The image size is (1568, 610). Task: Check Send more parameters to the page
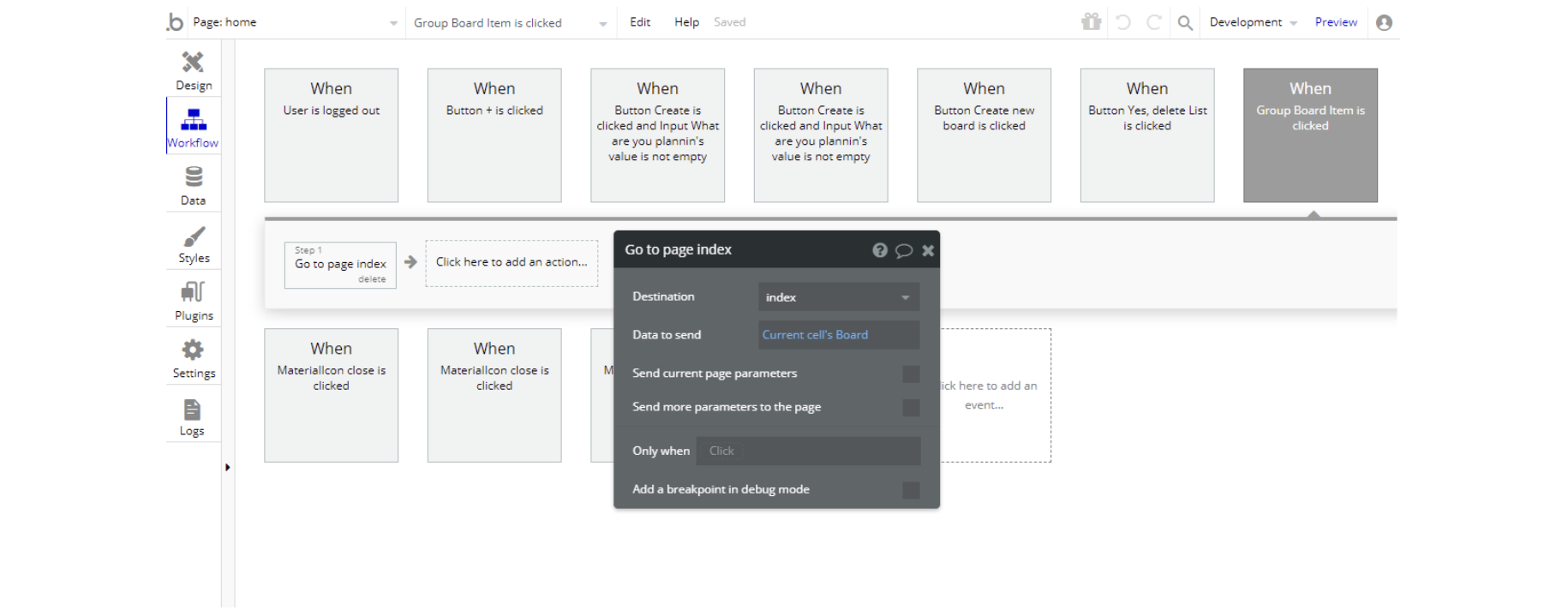click(x=911, y=408)
